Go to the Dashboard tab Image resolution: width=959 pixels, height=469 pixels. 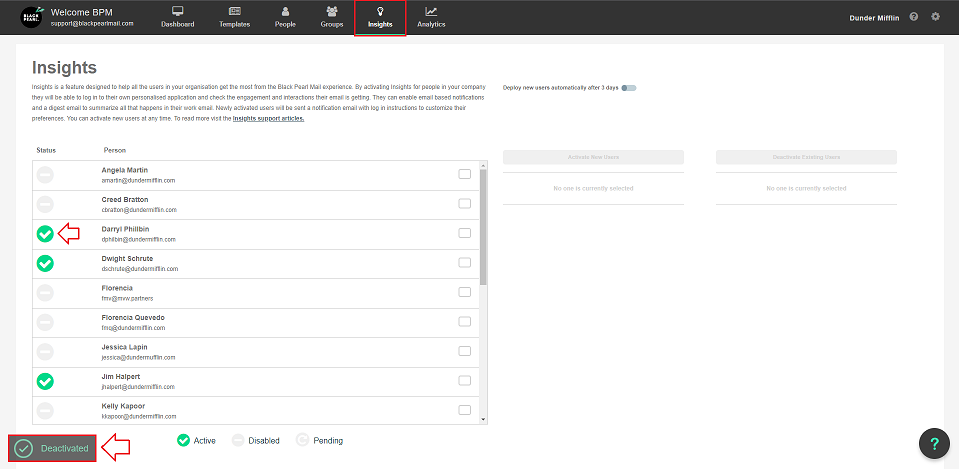pos(178,17)
